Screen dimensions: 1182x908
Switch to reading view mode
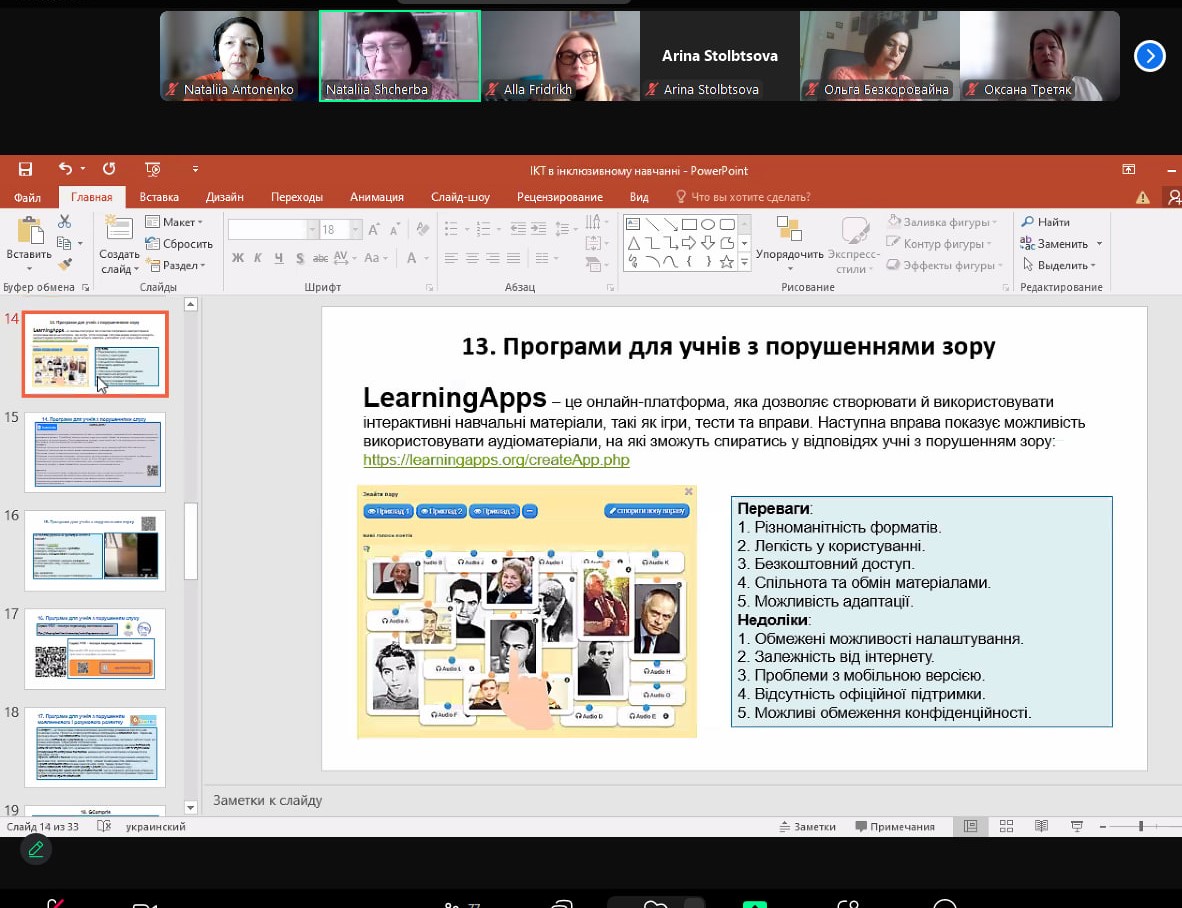click(x=1041, y=827)
